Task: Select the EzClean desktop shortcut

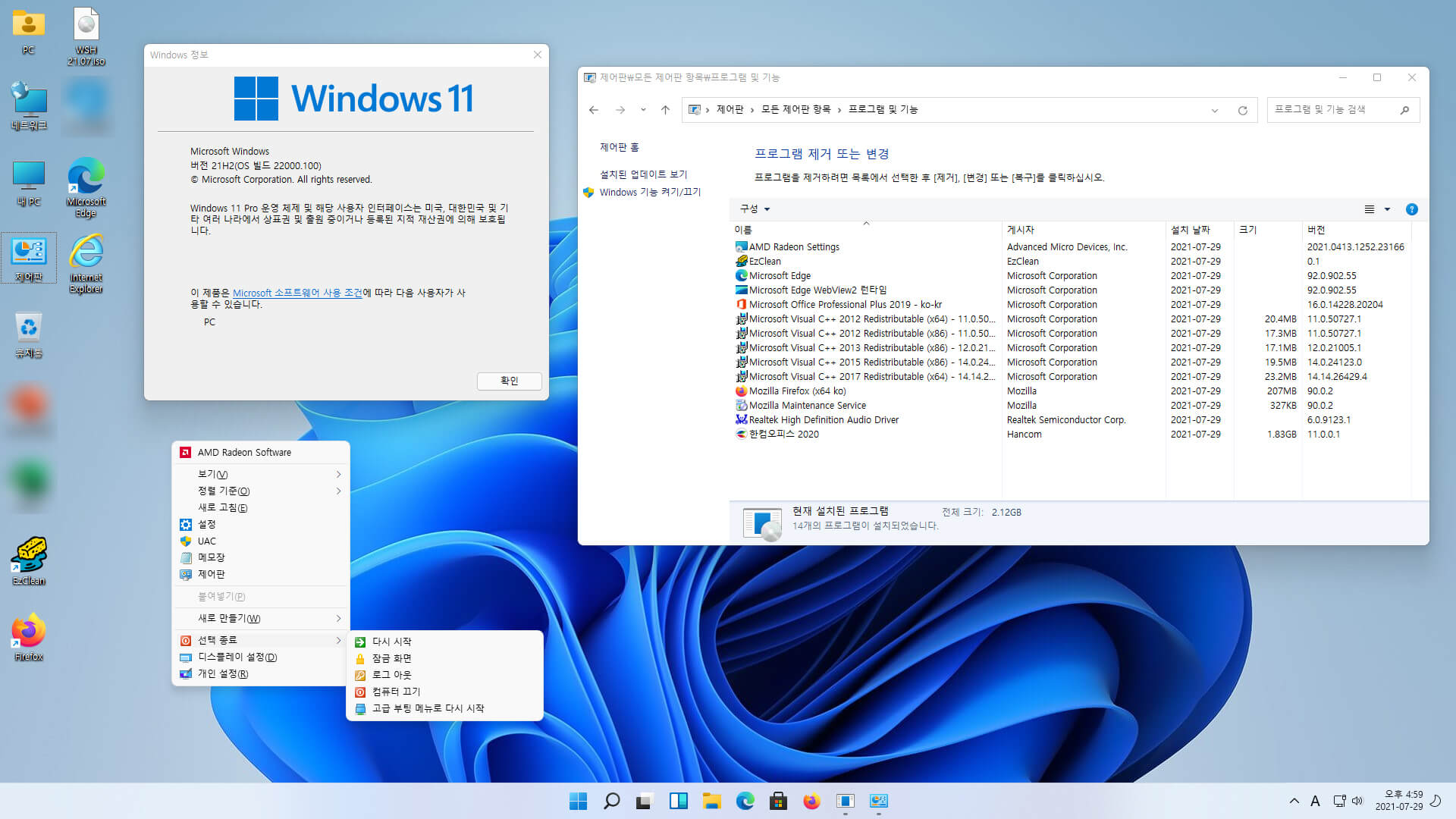Action: point(29,561)
